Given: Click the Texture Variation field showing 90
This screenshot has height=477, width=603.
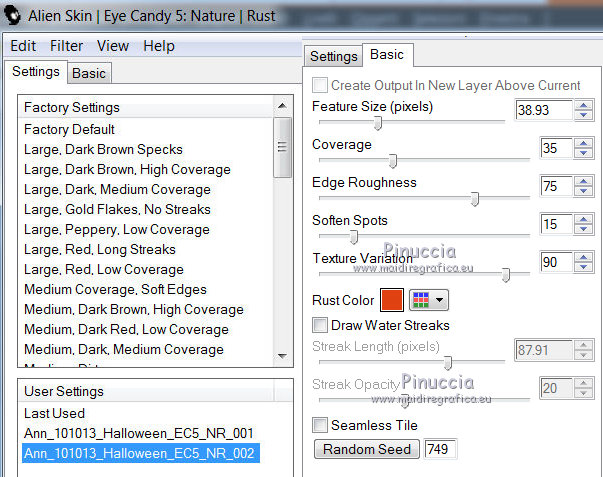Looking at the screenshot, I should [556, 262].
